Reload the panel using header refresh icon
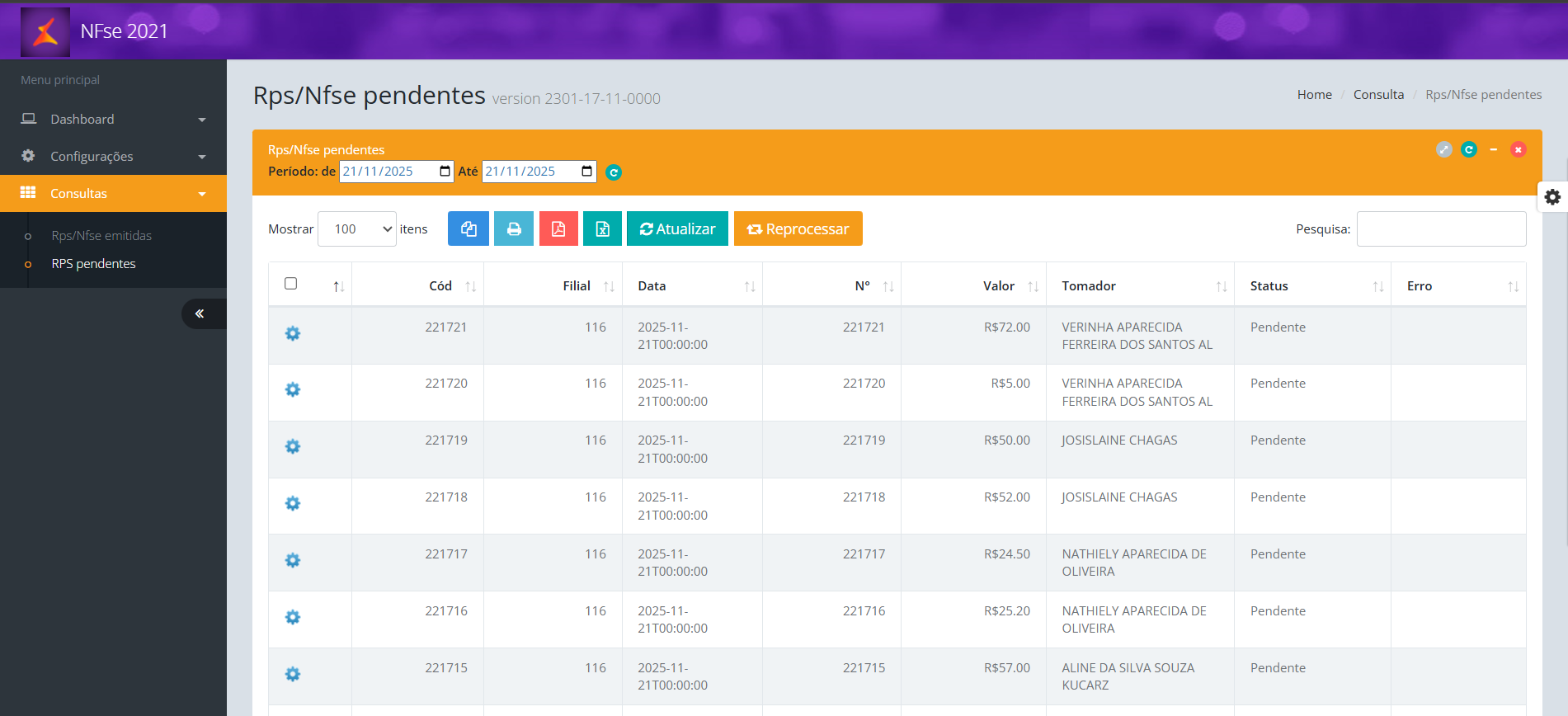The image size is (1568, 716). [x=1469, y=149]
